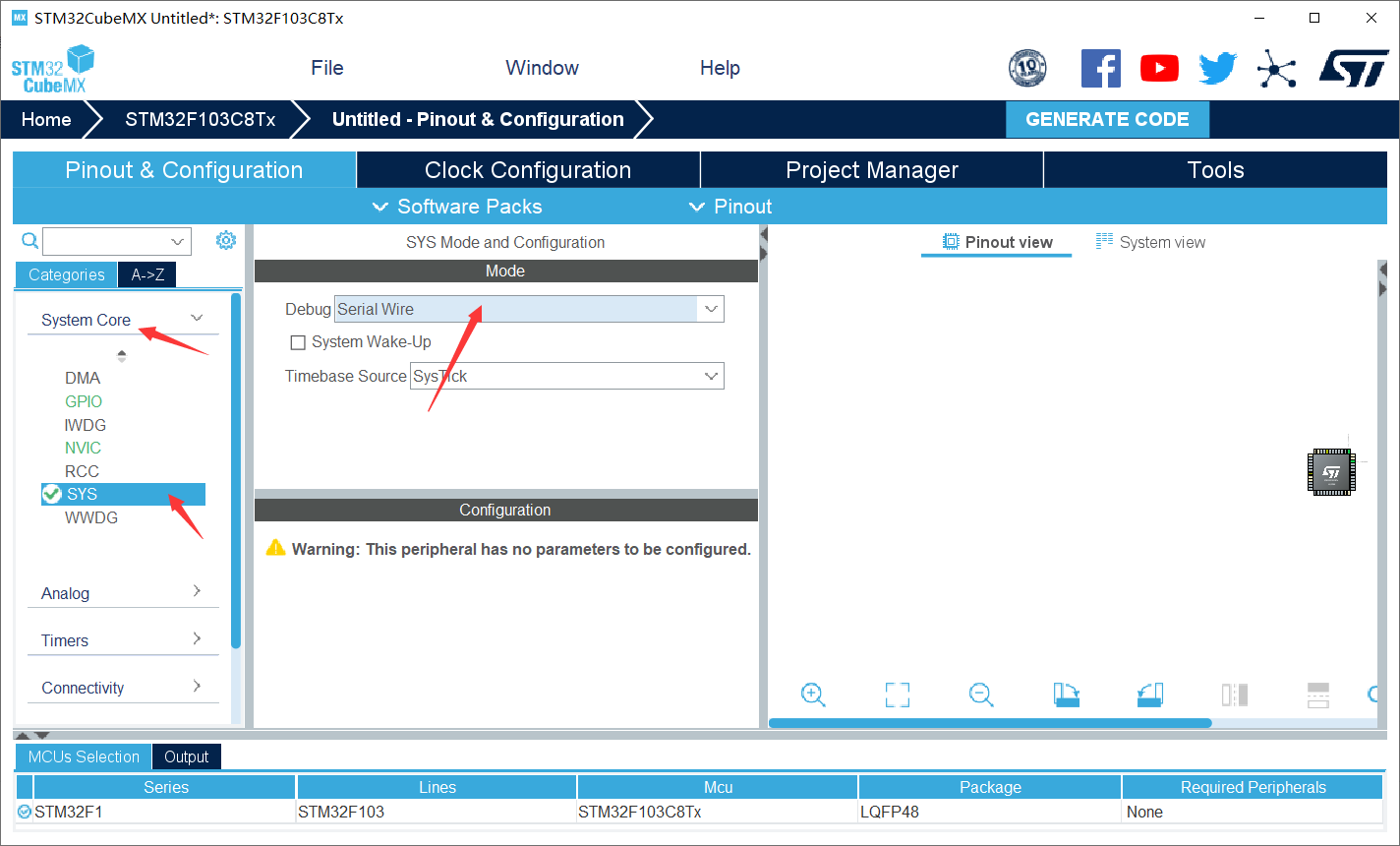This screenshot has width=1400, height=846.
Task: Expand the Pinout dropdown menu
Action: click(729, 207)
